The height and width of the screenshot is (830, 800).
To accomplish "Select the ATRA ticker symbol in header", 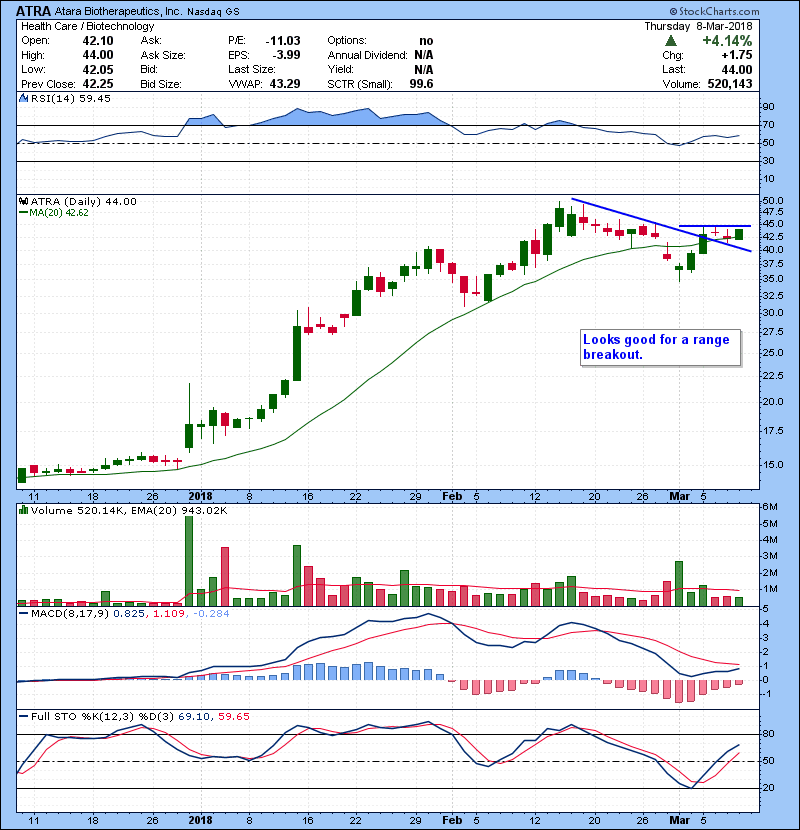I will (x=33, y=11).
